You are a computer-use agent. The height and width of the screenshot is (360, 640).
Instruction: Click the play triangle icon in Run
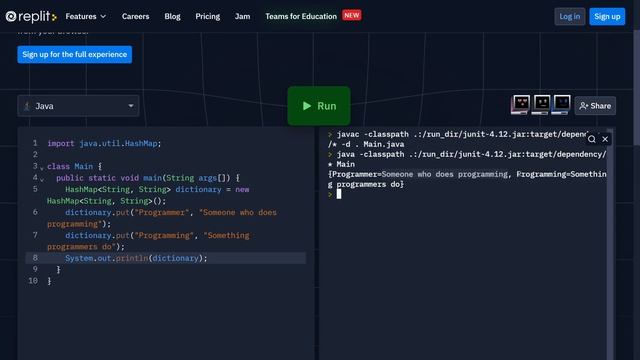tap(307, 106)
